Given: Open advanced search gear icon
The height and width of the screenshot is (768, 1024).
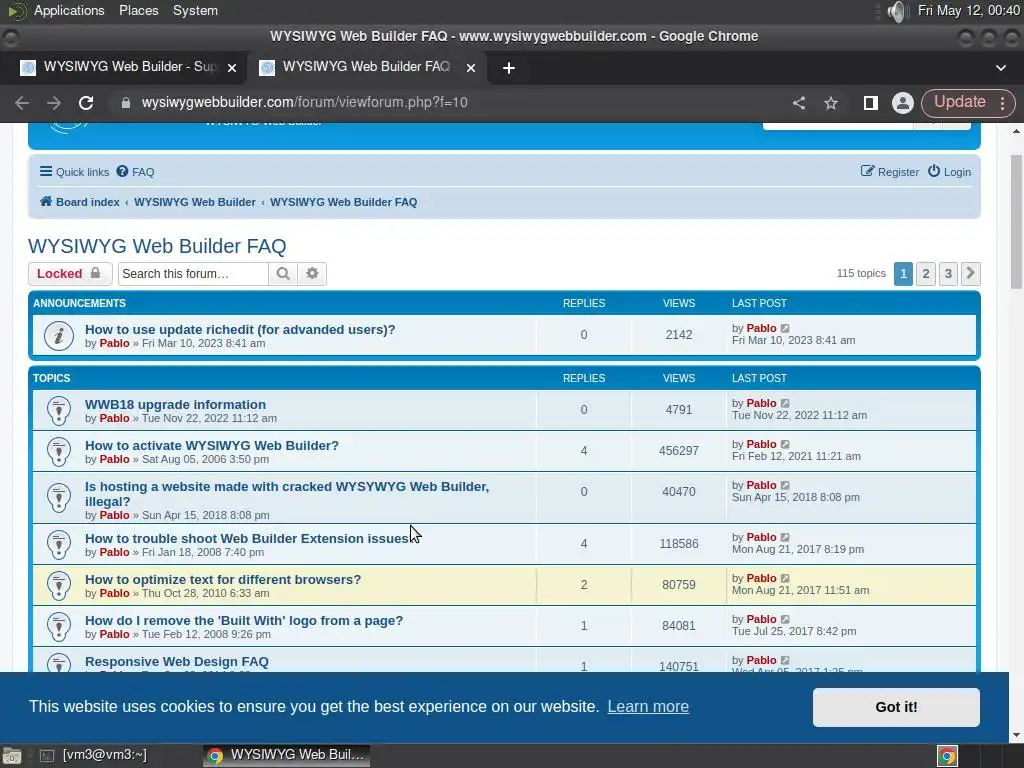Looking at the screenshot, I should (312, 274).
